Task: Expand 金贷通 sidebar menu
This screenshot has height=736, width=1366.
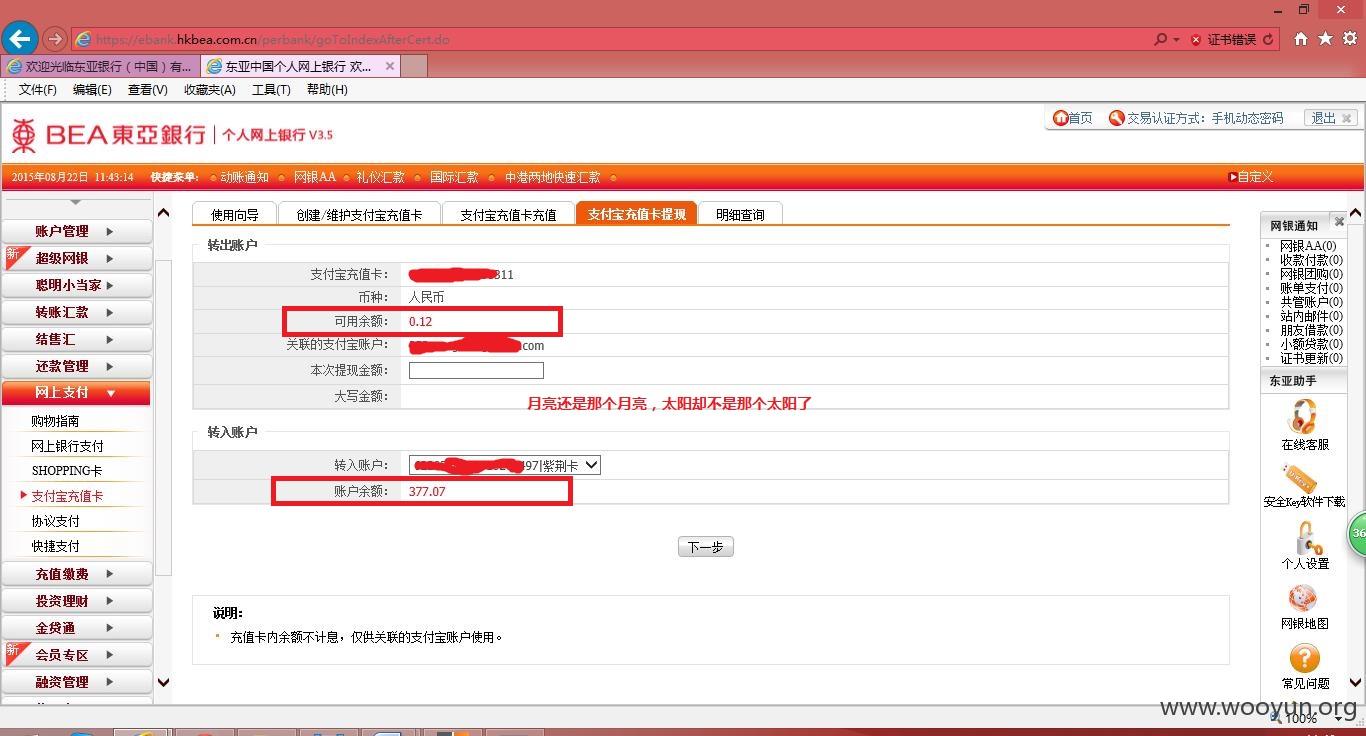Action: [x=76, y=628]
